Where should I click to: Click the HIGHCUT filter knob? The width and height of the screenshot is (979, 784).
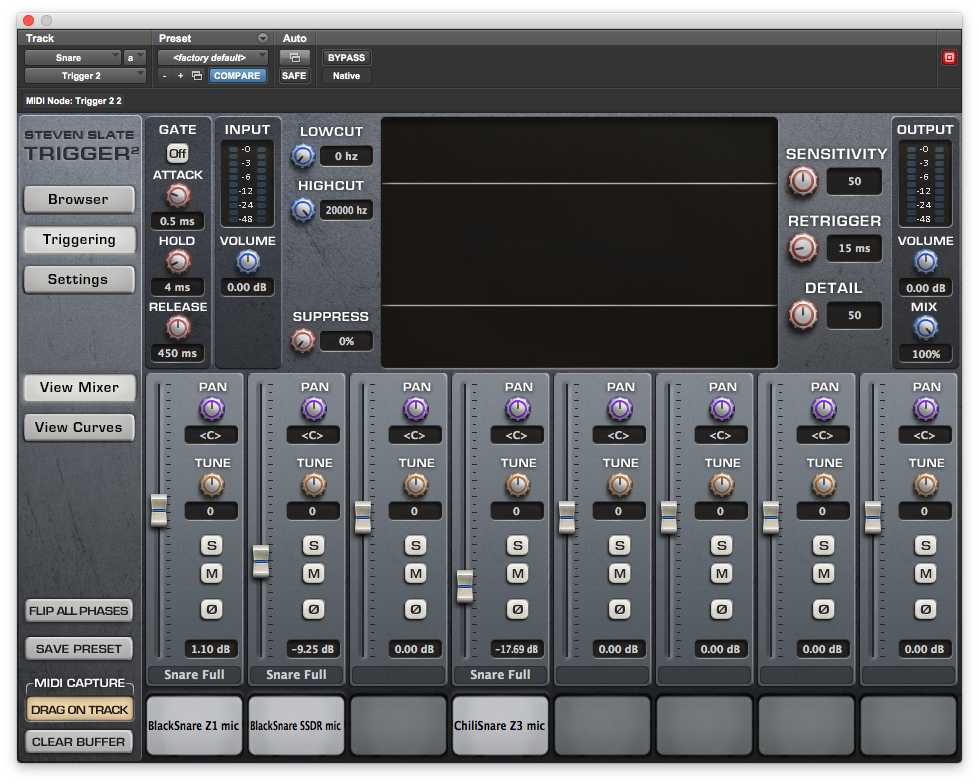(303, 210)
